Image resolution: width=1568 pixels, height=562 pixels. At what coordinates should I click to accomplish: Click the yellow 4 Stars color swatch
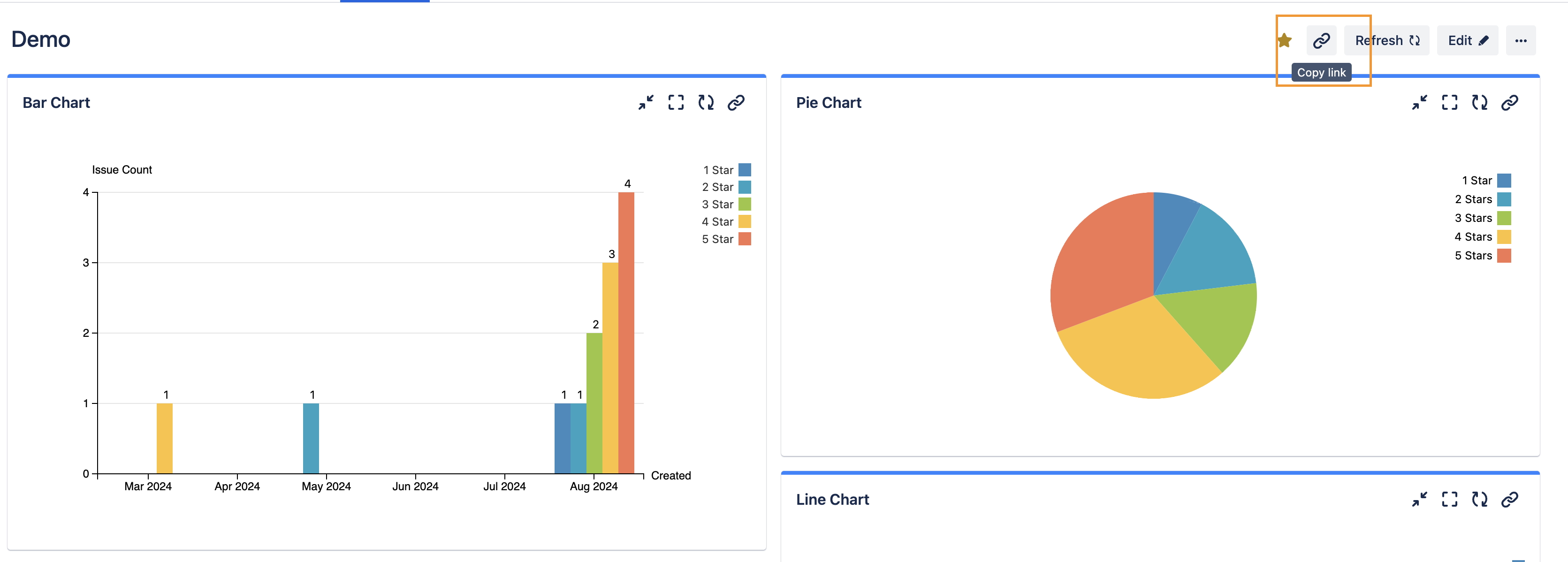coord(1504,237)
